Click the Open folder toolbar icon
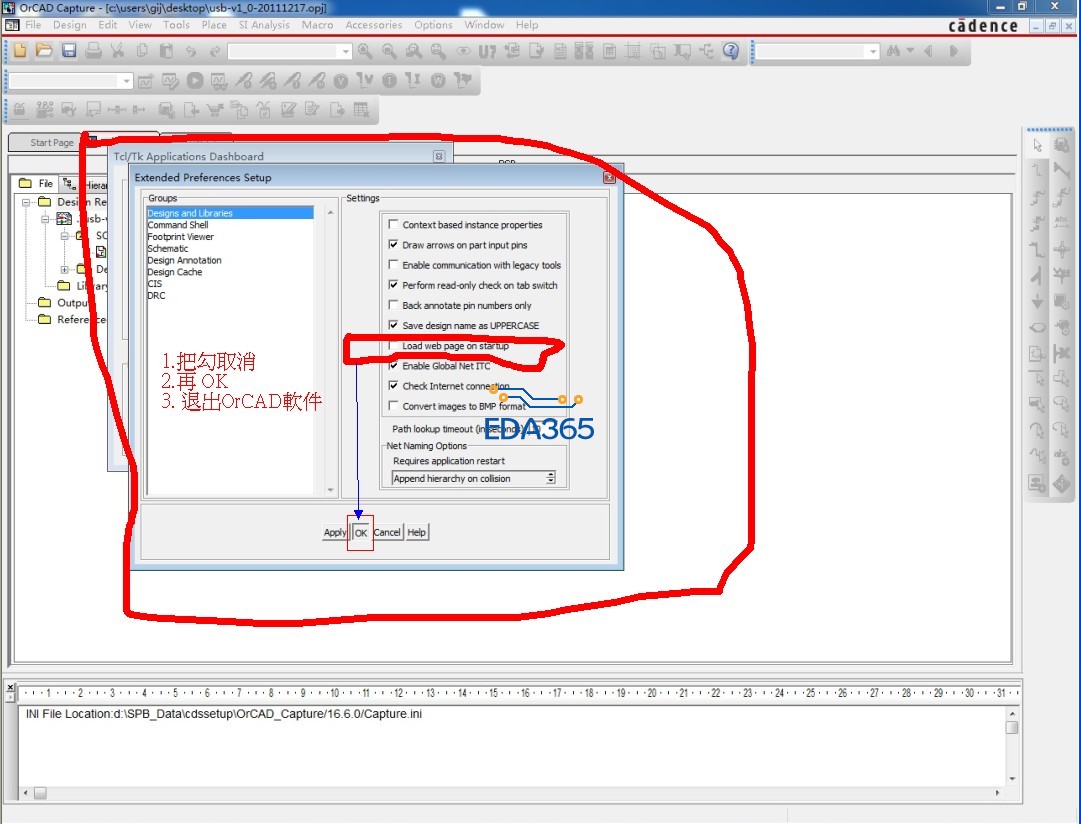The width and height of the screenshot is (1081, 824). pyautogui.click(x=44, y=50)
